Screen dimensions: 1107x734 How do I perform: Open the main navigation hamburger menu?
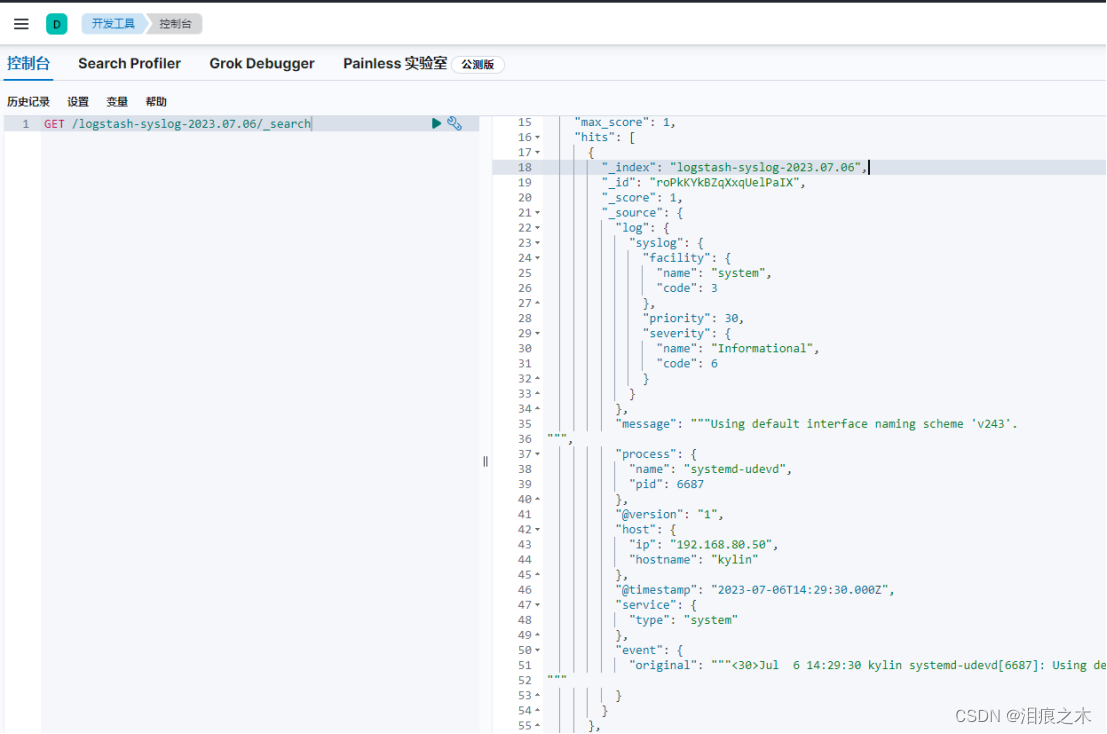point(21,23)
